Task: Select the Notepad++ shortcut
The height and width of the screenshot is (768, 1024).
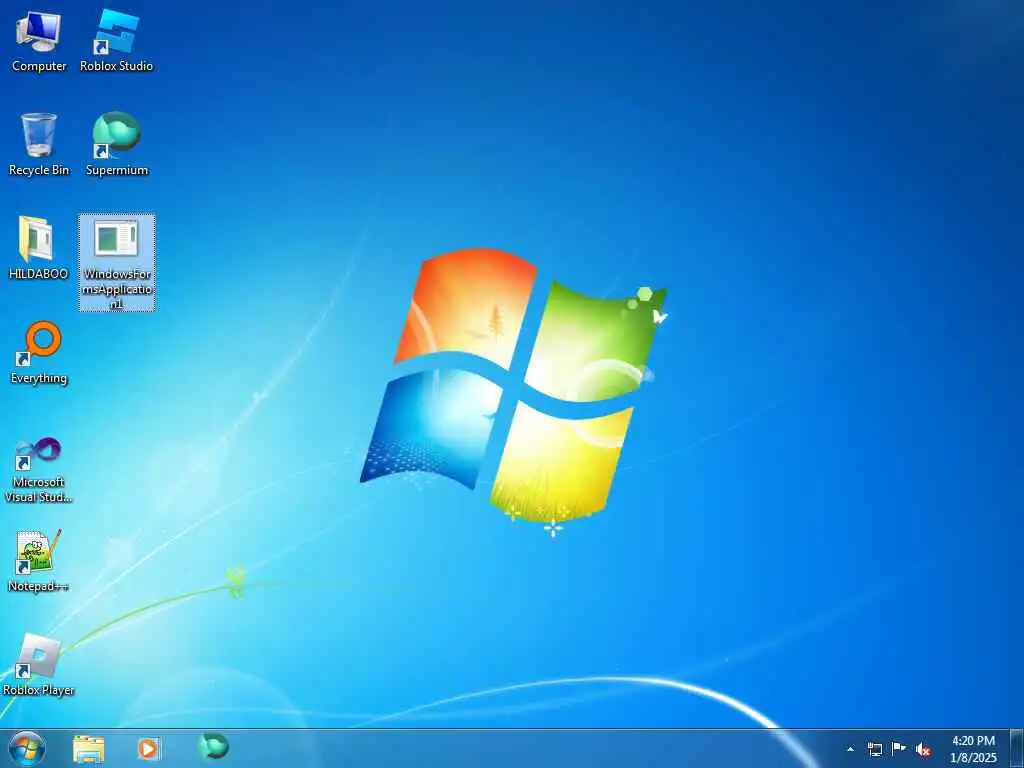Action: pos(39,560)
